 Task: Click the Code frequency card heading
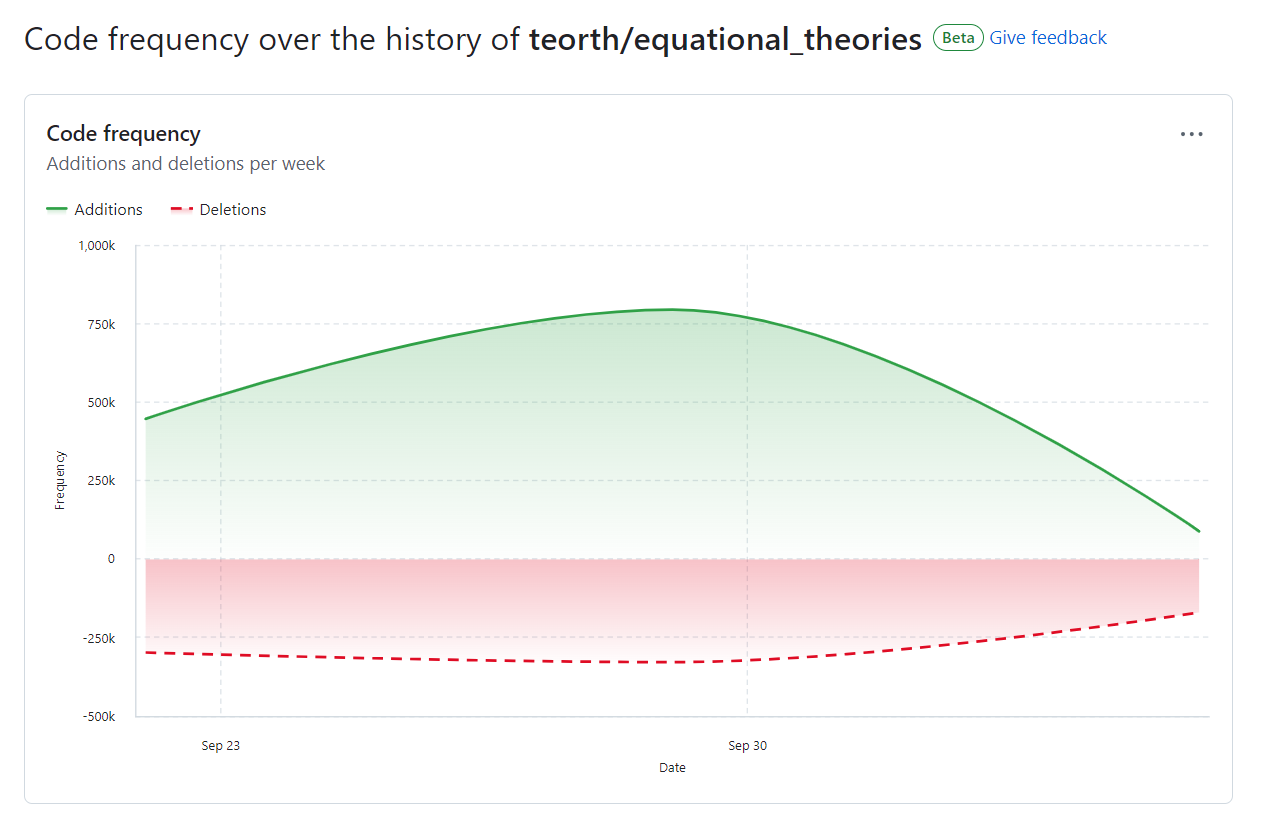[124, 134]
